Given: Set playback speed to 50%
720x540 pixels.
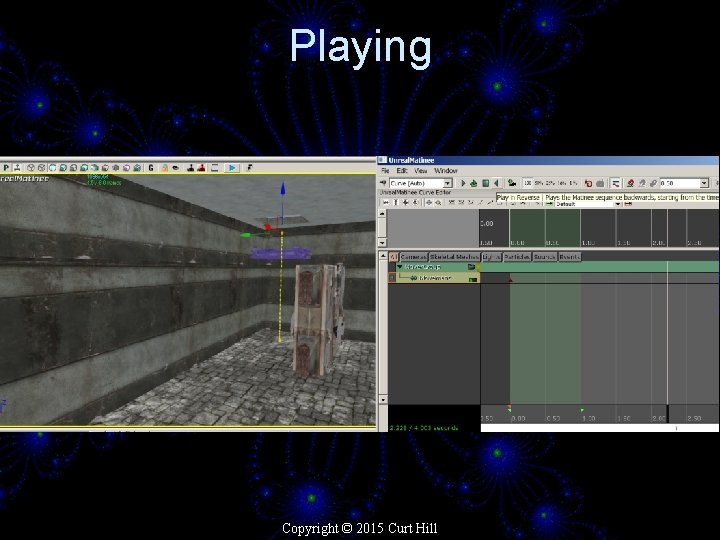Looking at the screenshot, I should [x=539, y=183].
